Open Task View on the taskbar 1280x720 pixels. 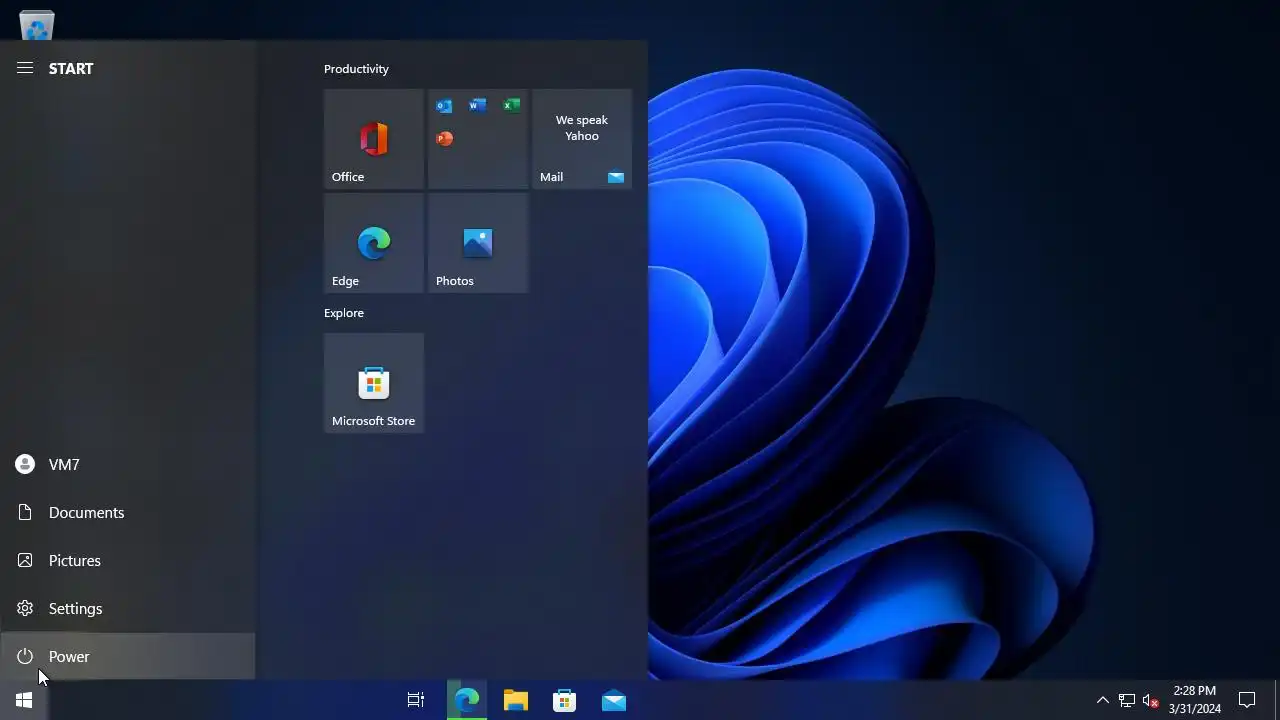(416, 700)
